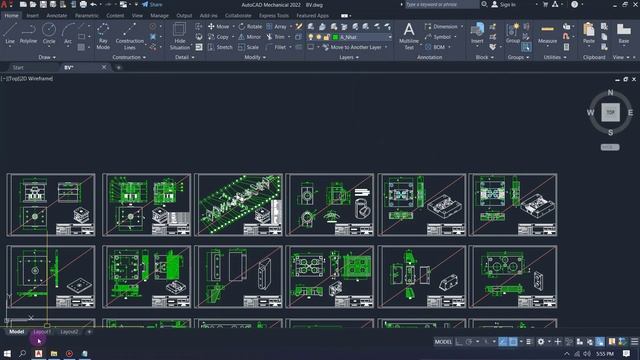The image size is (640, 360).
Task: Open the Manage ribbon tab
Action: (159, 16)
